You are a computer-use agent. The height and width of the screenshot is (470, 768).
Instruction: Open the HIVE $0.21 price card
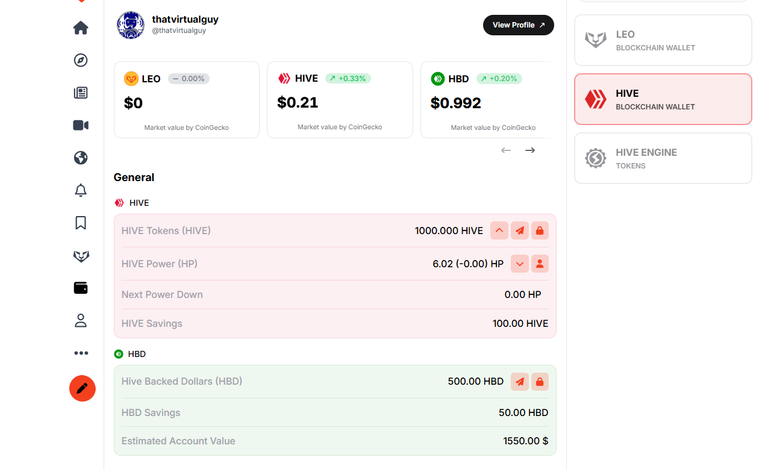click(x=340, y=99)
